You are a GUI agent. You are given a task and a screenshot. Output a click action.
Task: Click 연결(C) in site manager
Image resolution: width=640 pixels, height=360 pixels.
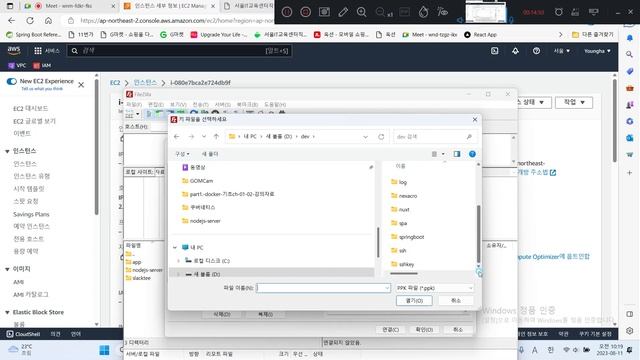[x=391, y=329]
